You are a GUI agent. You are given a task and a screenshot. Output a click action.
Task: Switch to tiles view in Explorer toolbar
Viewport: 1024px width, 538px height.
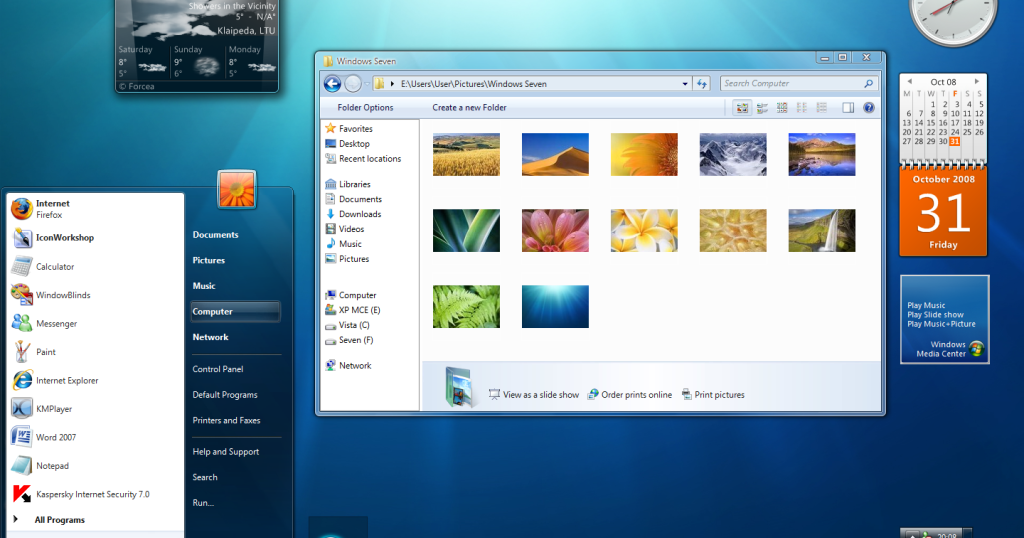(x=762, y=108)
